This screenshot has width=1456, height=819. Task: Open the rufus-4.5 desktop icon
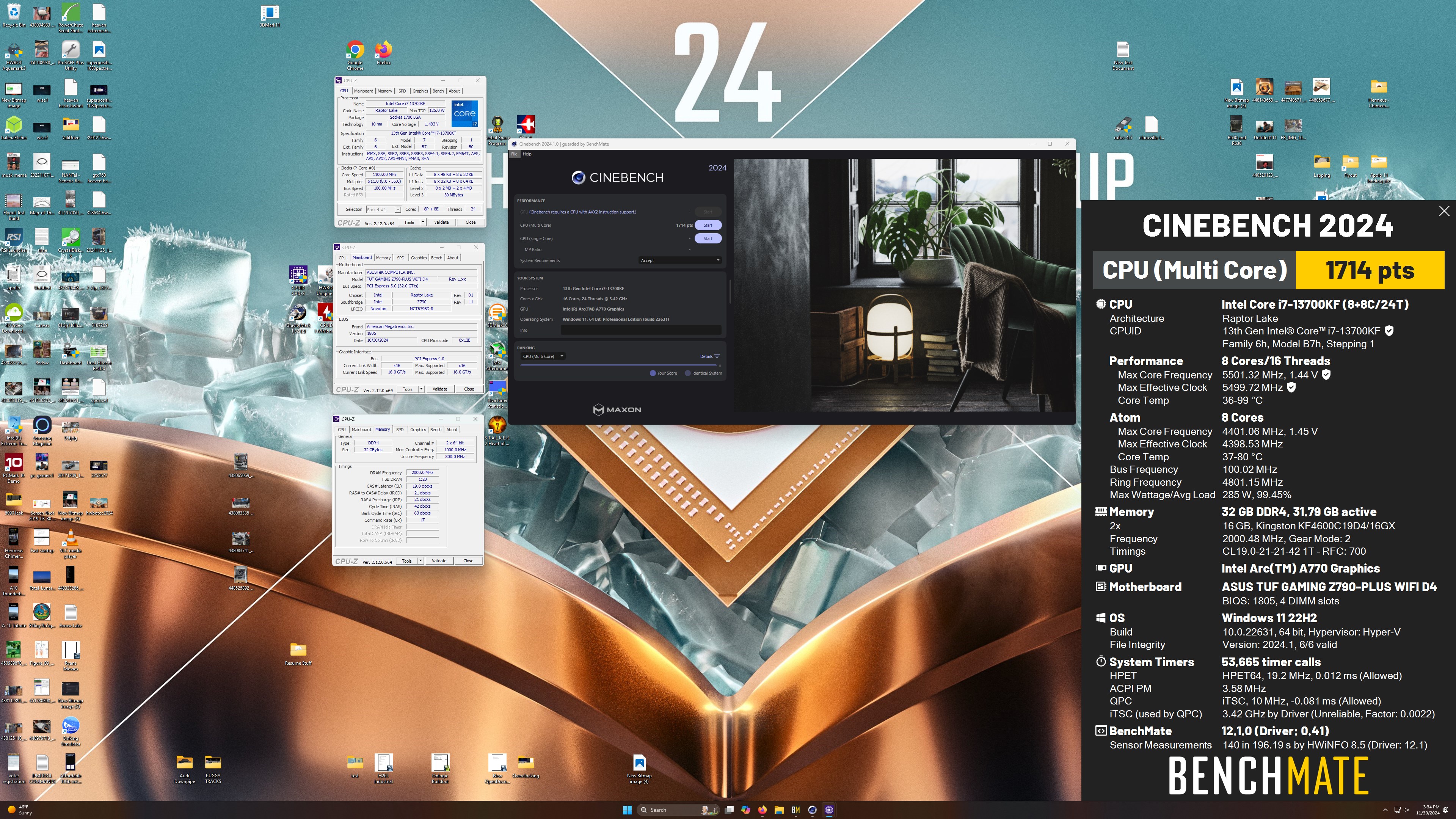click(x=1122, y=128)
